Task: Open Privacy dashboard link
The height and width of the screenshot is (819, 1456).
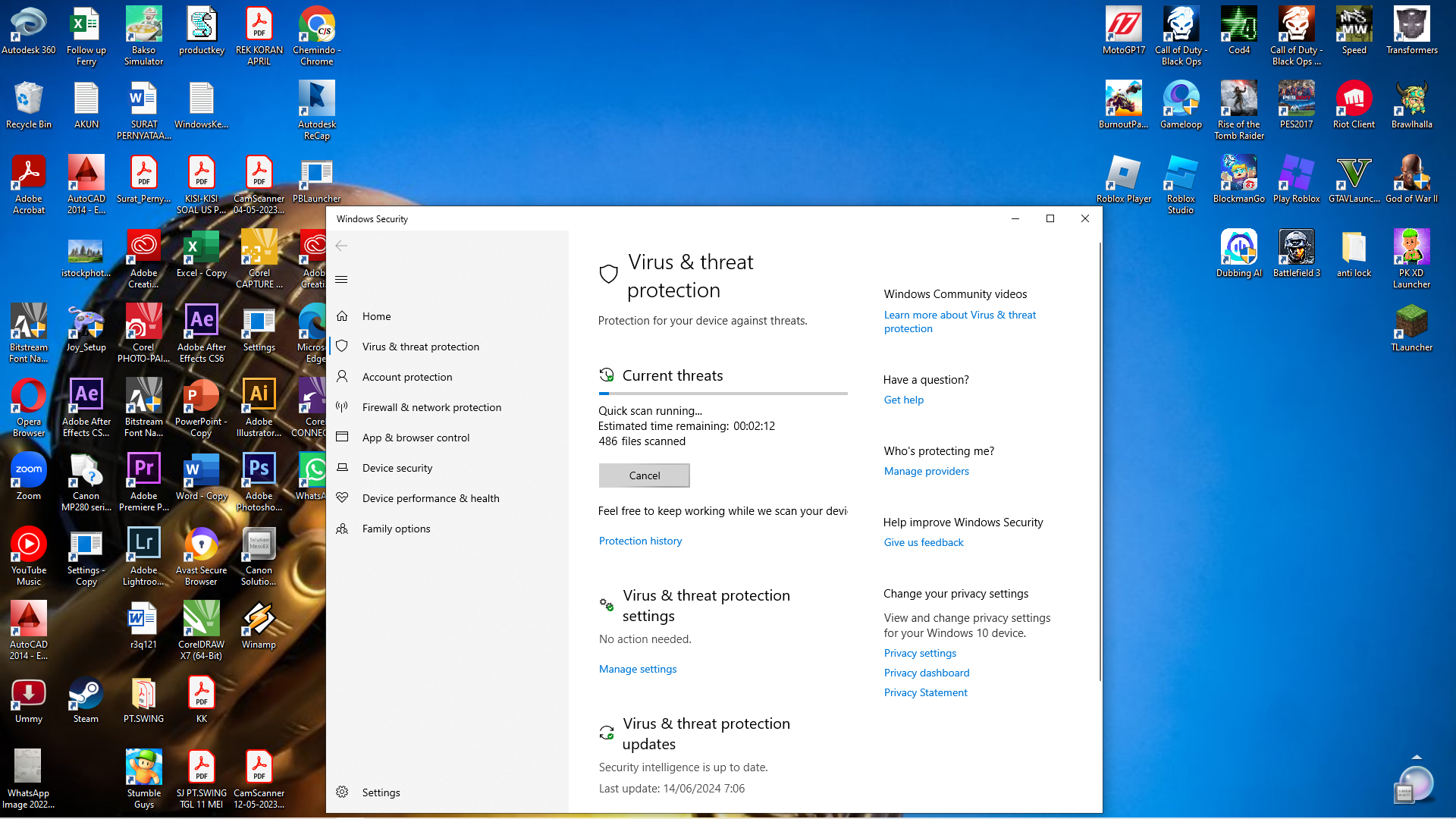Action: pos(926,673)
